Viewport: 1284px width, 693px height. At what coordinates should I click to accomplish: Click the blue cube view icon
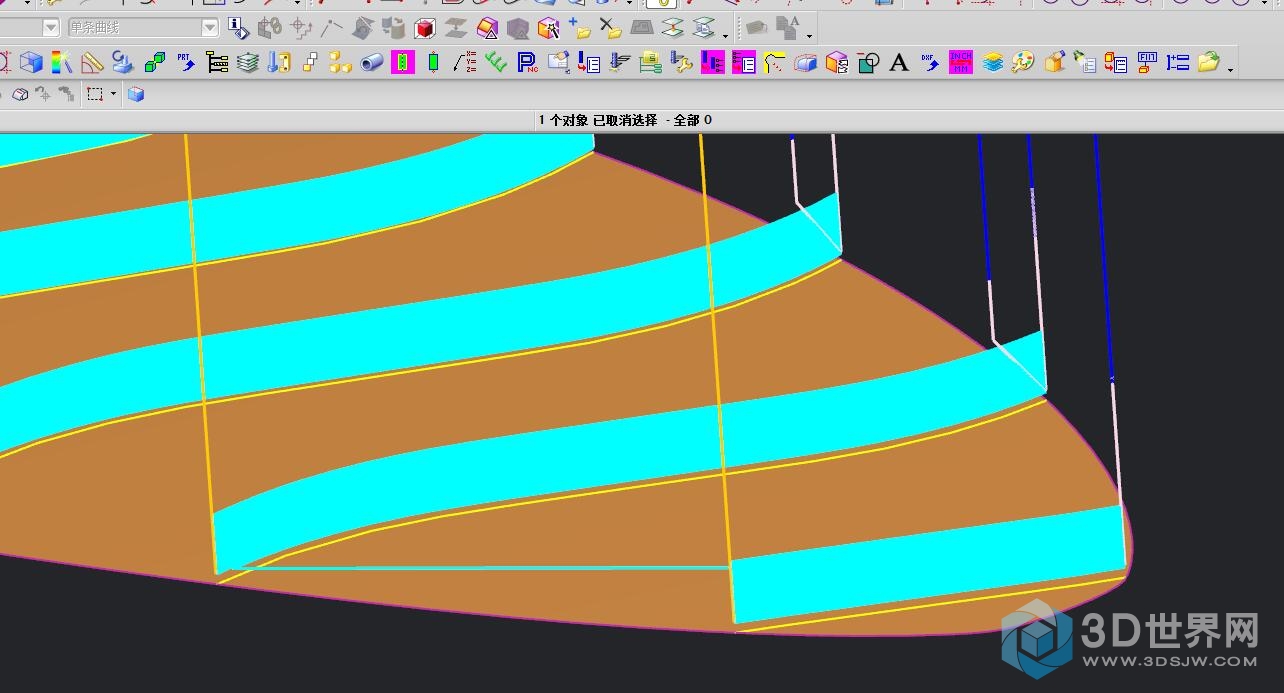(x=137, y=94)
